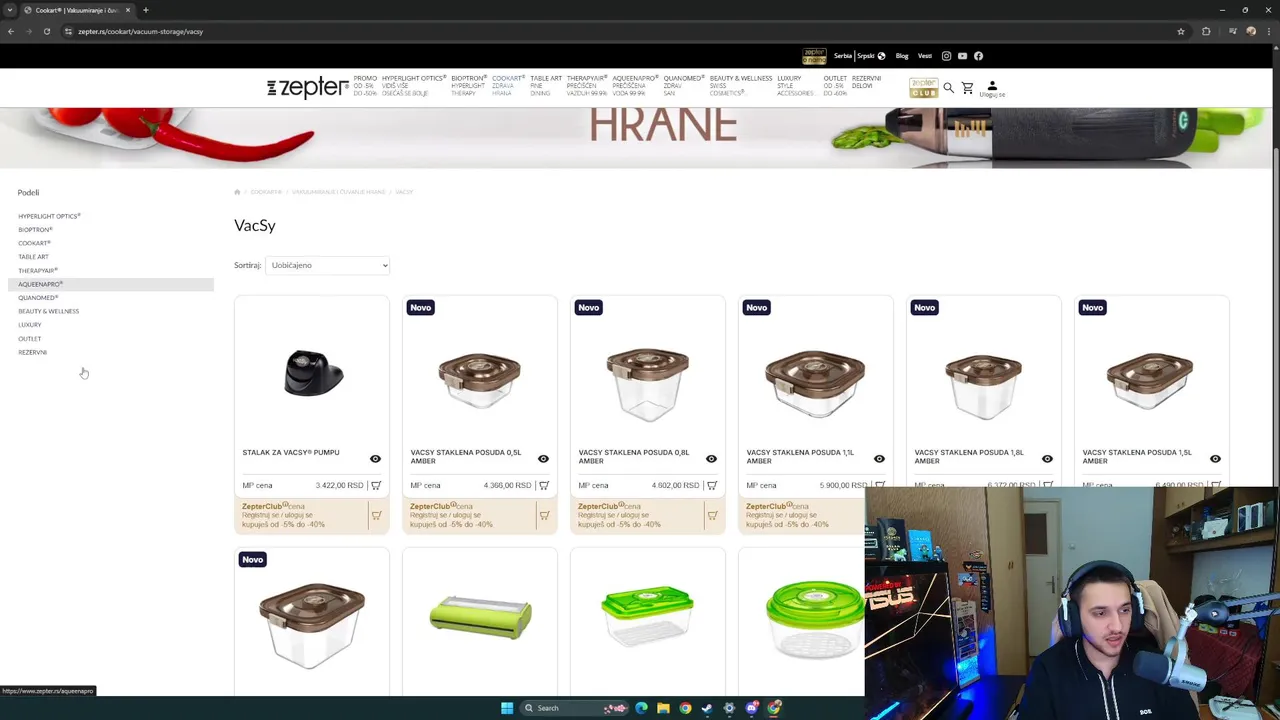Screen dimensions: 1280x720
Task: Open the shopping cart icon in header
Action: coord(967,88)
